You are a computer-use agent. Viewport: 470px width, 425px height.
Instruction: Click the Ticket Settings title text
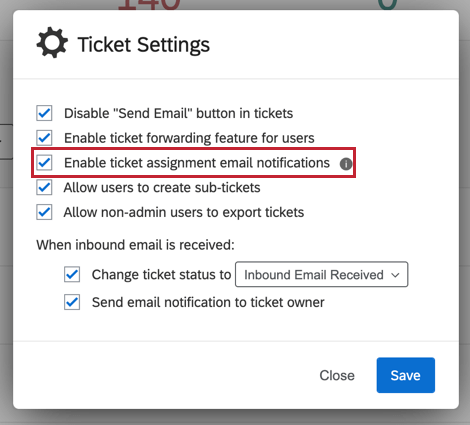[144, 45]
